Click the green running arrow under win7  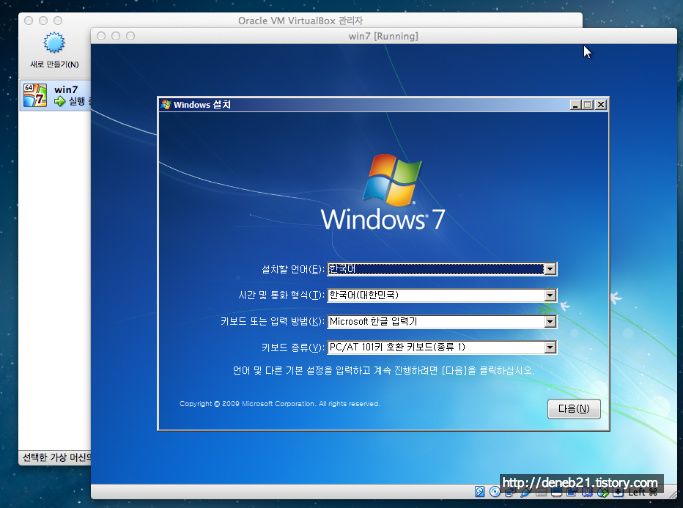59,102
